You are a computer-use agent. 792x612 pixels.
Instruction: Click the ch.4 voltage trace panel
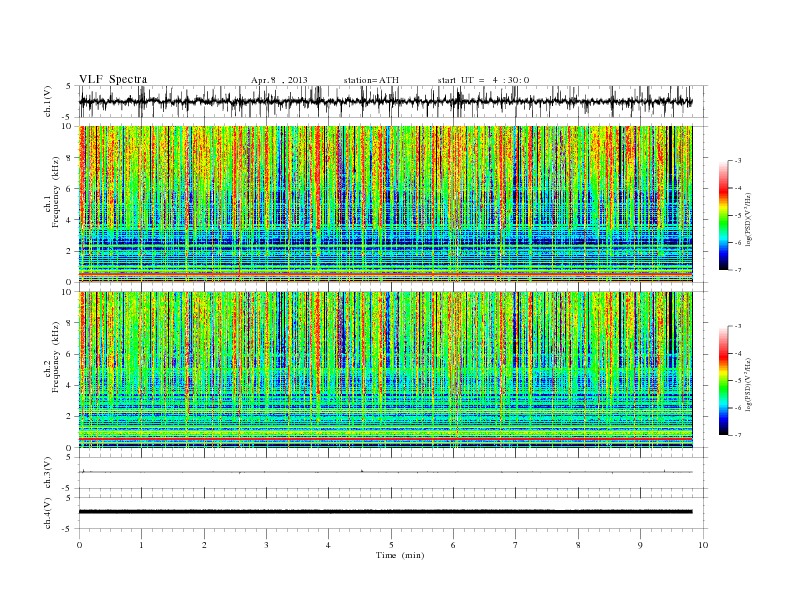pos(393,513)
